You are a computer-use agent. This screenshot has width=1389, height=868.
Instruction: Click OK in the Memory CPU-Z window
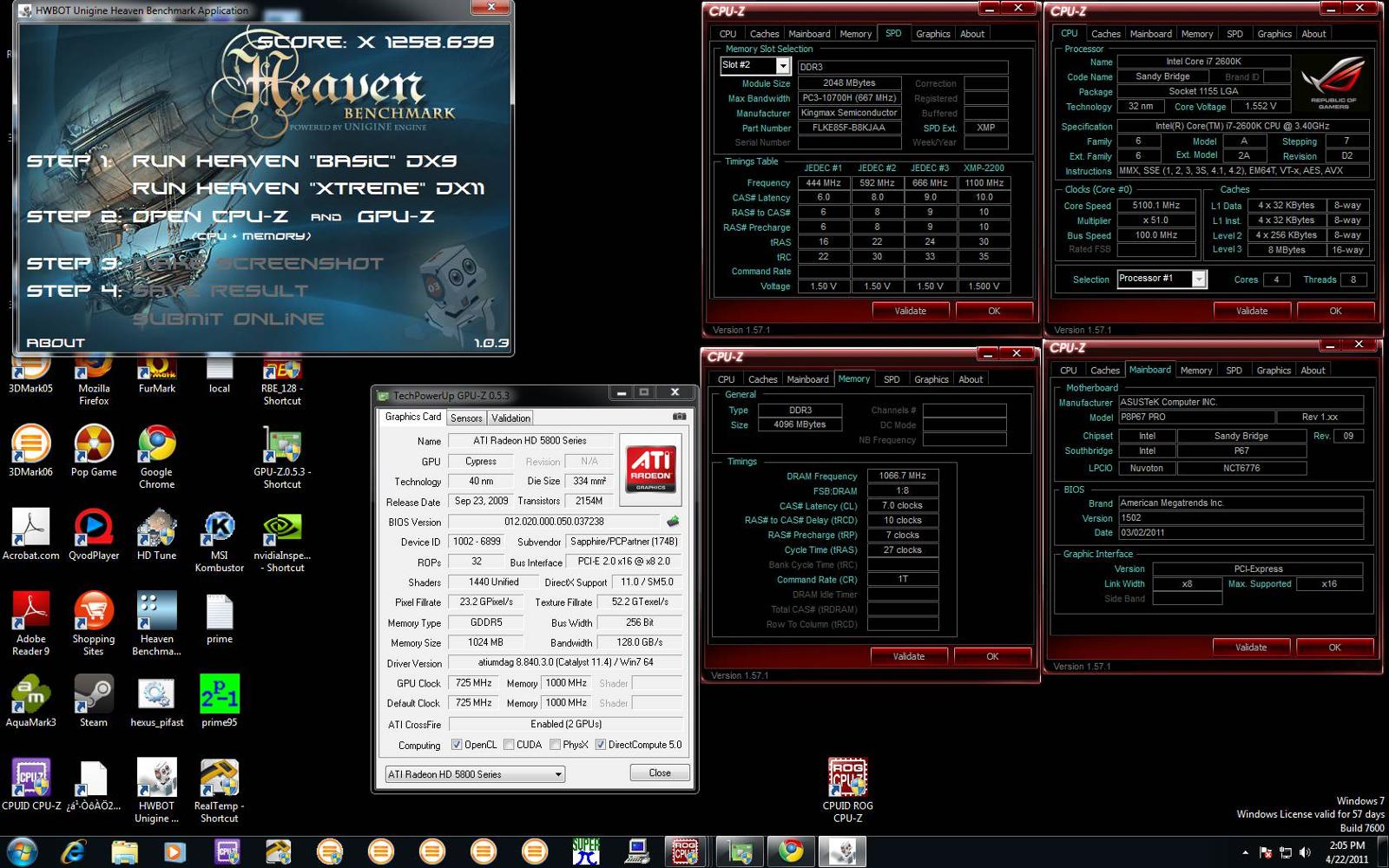coord(992,656)
